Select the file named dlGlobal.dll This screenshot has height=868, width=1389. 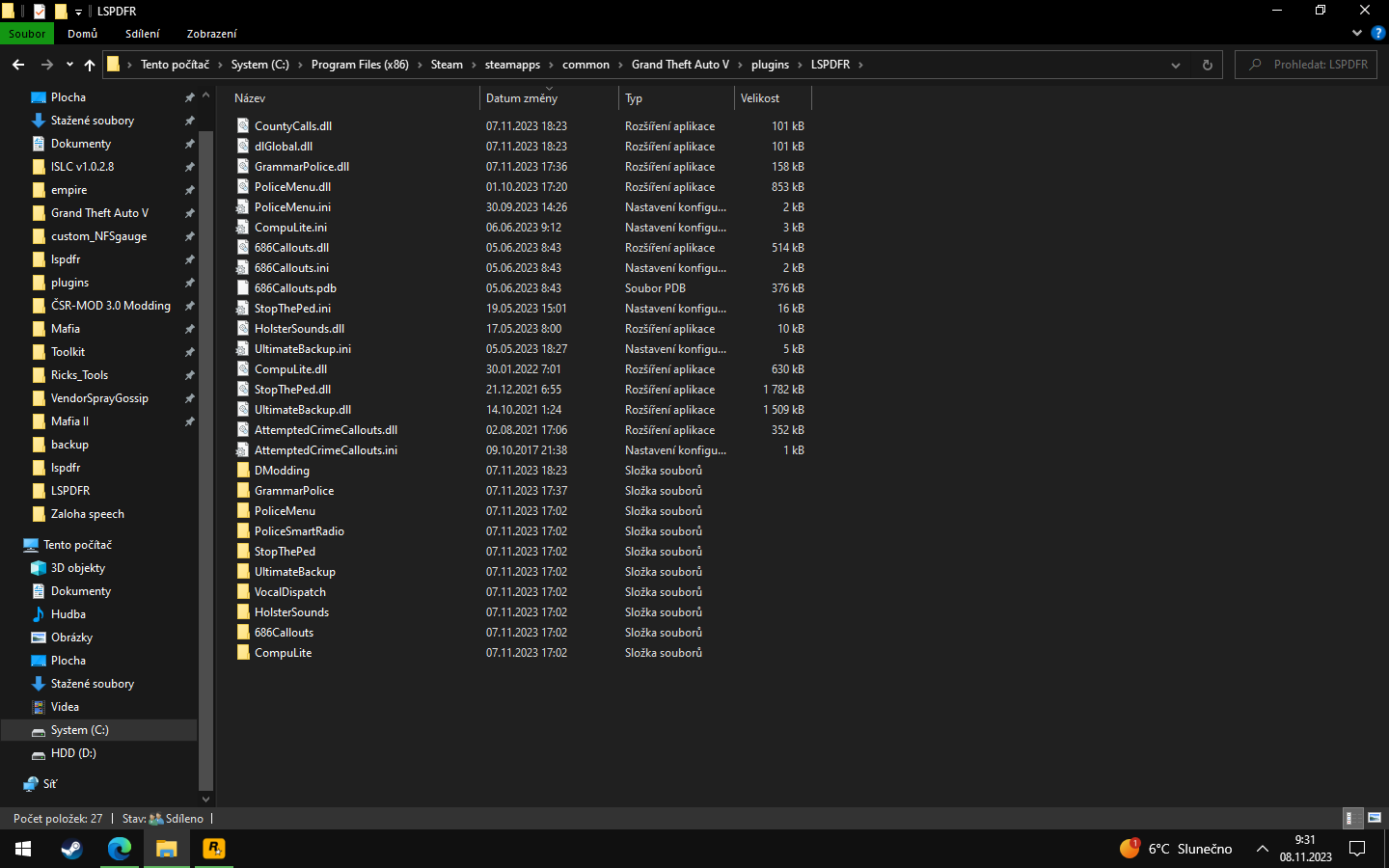[284, 147]
